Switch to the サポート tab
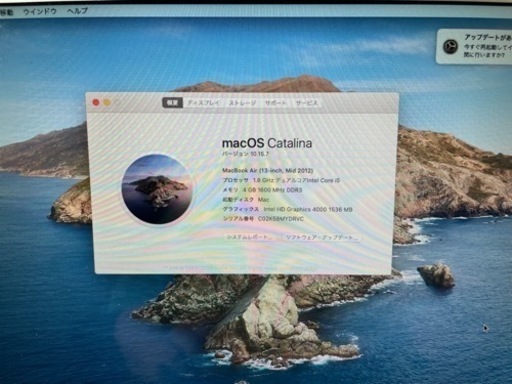This screenshot has width=512, height=384. tap(276, 103)
